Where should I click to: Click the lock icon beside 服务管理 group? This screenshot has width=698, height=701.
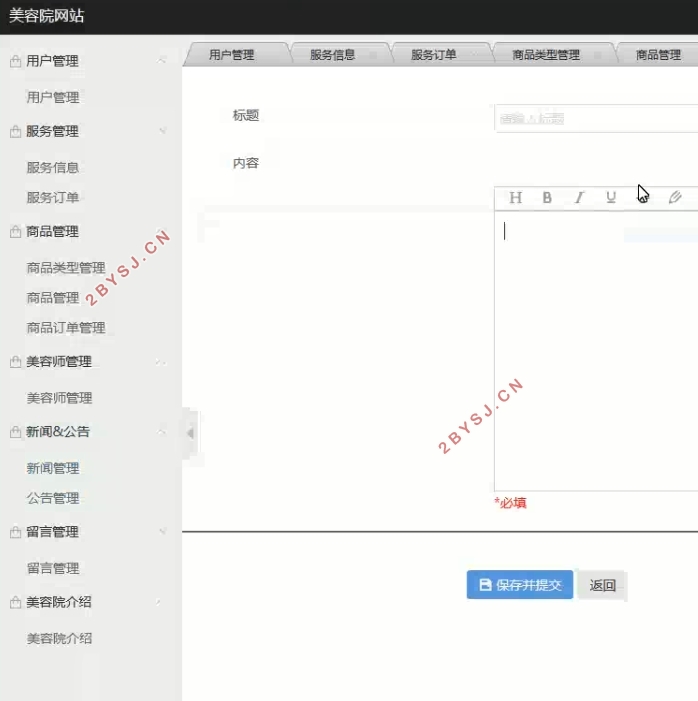point(15,131)
